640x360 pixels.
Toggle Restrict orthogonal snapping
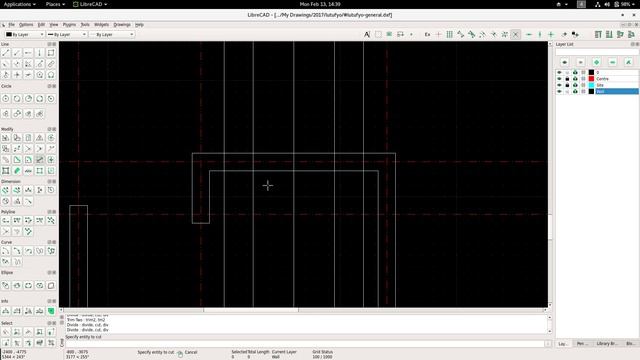tap(551, 35)
